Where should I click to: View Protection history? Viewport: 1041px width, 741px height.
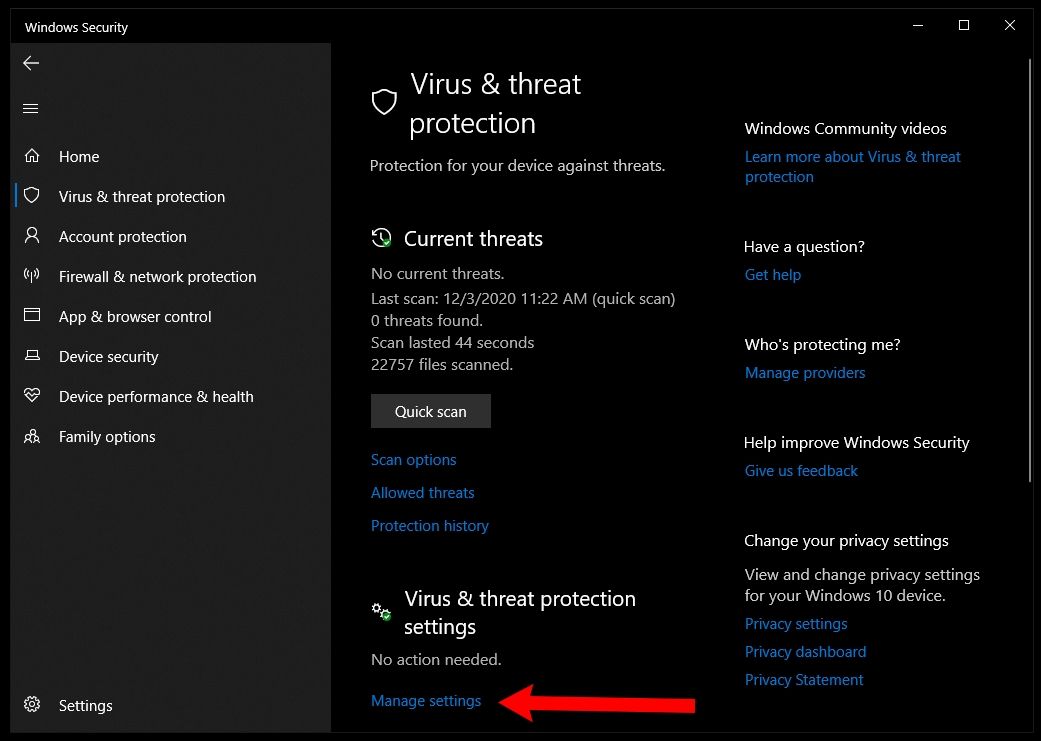430,526
